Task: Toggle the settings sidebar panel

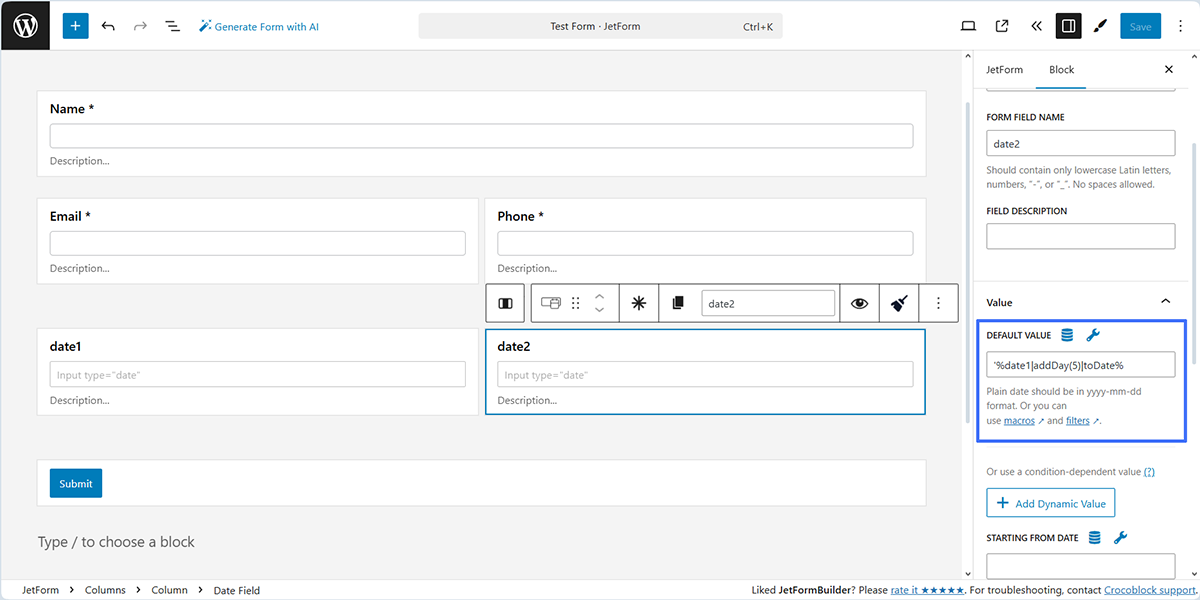Action: pyautogui.click(x=1068, y=26)
